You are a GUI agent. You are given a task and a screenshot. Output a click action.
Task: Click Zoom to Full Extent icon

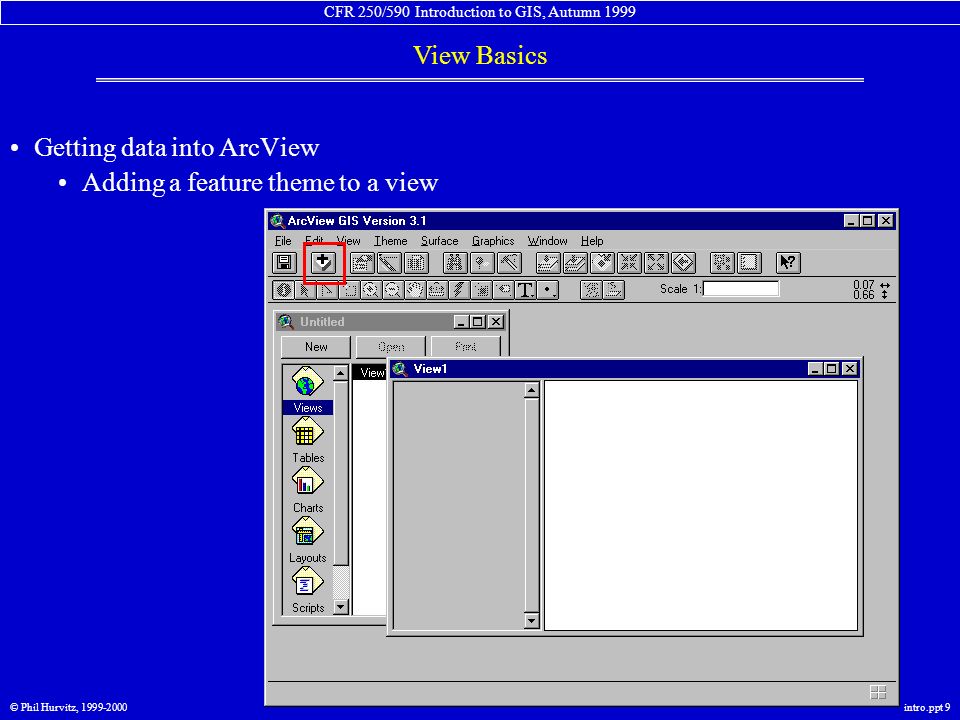548,263
